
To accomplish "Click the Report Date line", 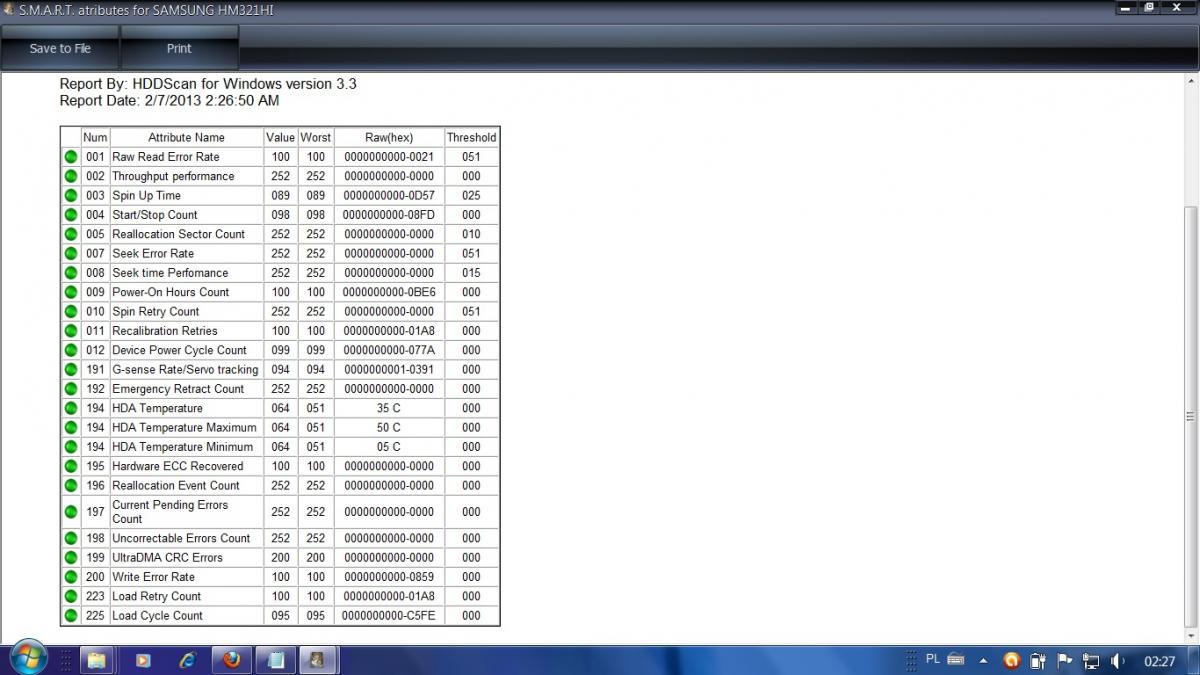I will 169,101.
